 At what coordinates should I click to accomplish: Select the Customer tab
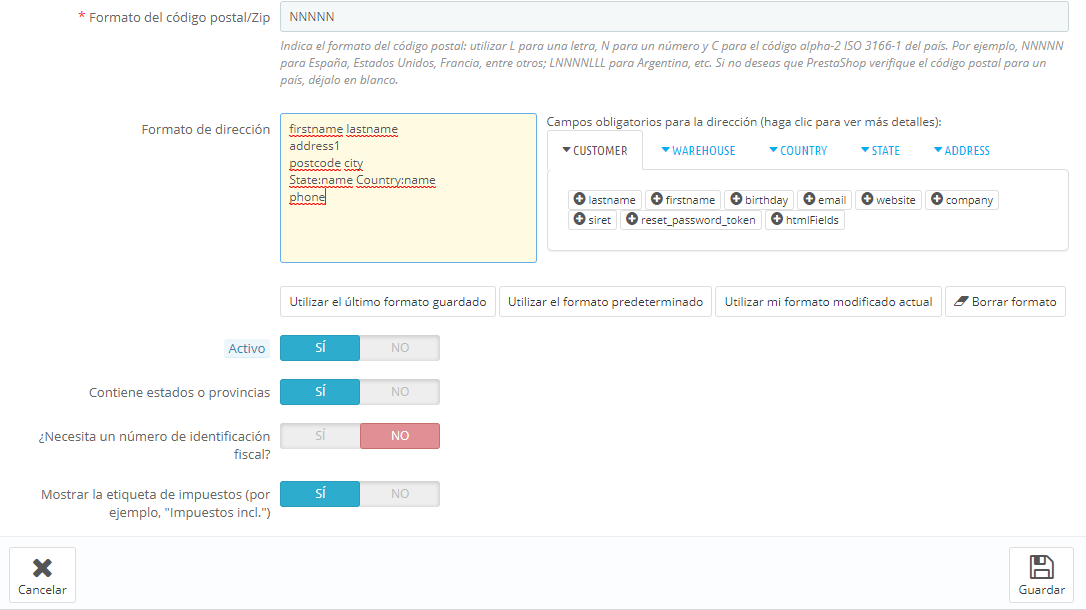coord(595,151)
